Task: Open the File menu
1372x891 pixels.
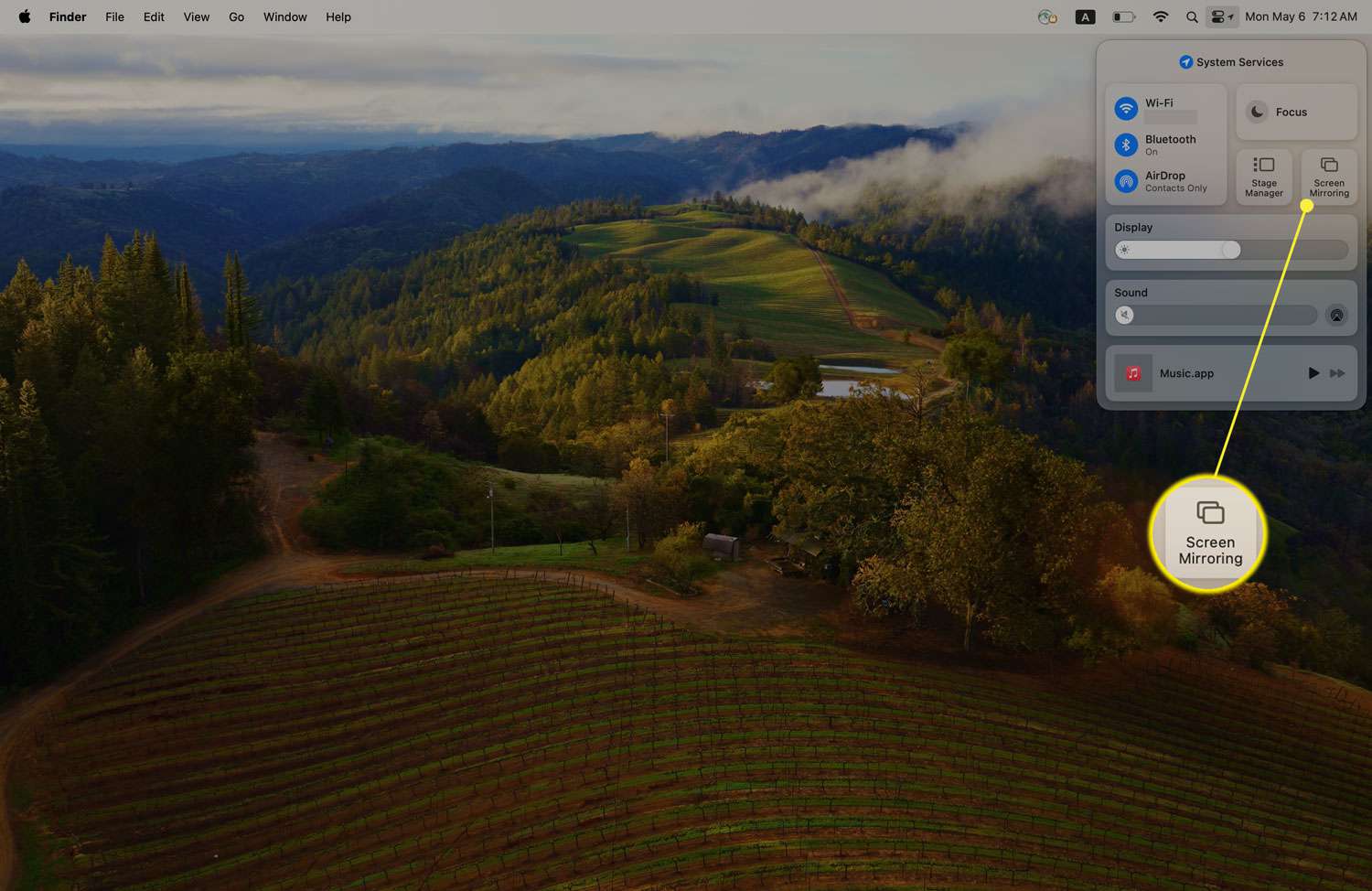Action: [x=114, y=16]
